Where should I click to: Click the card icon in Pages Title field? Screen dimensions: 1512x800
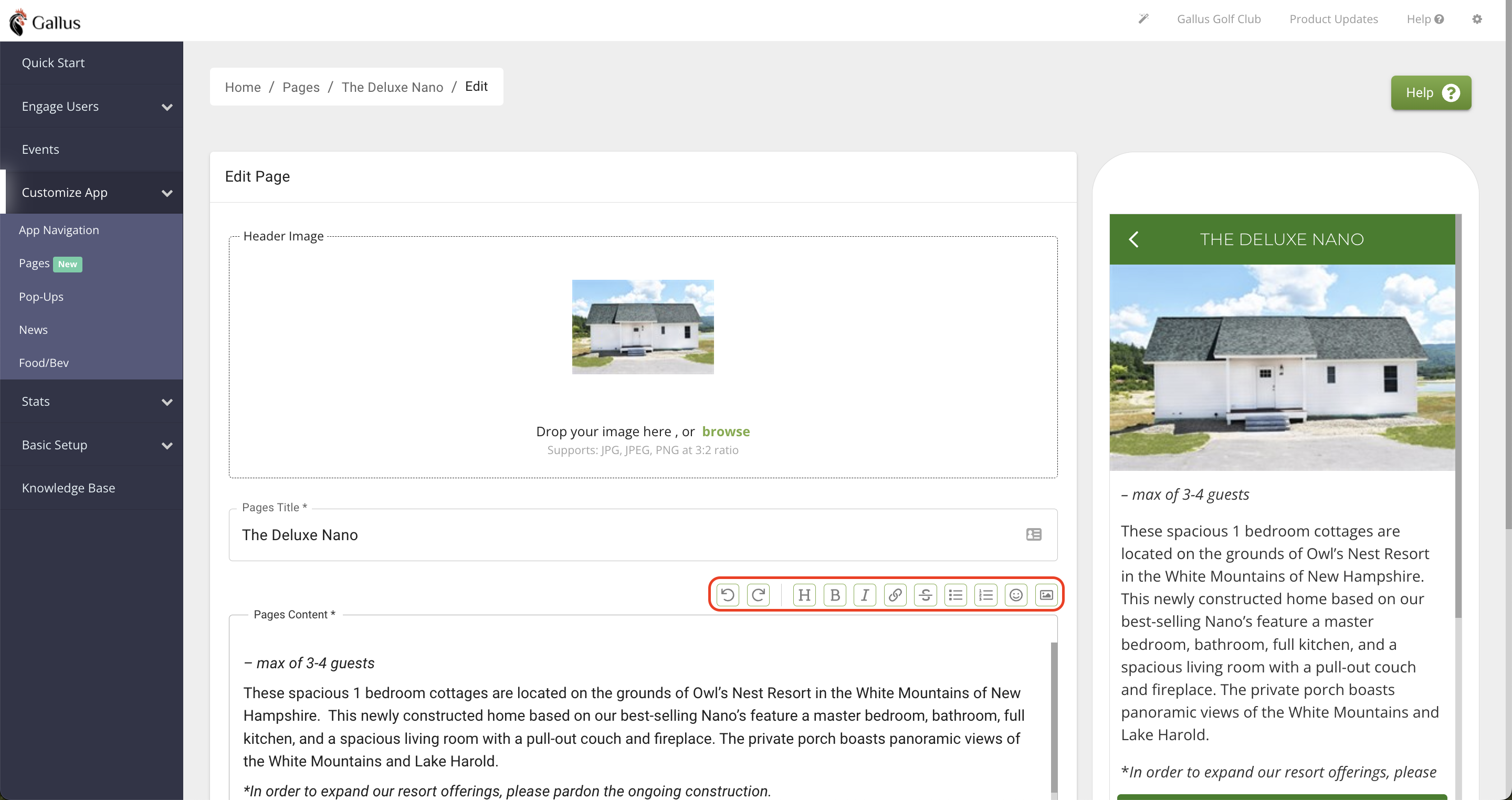pyautogui.click(x=1034, y=534)
